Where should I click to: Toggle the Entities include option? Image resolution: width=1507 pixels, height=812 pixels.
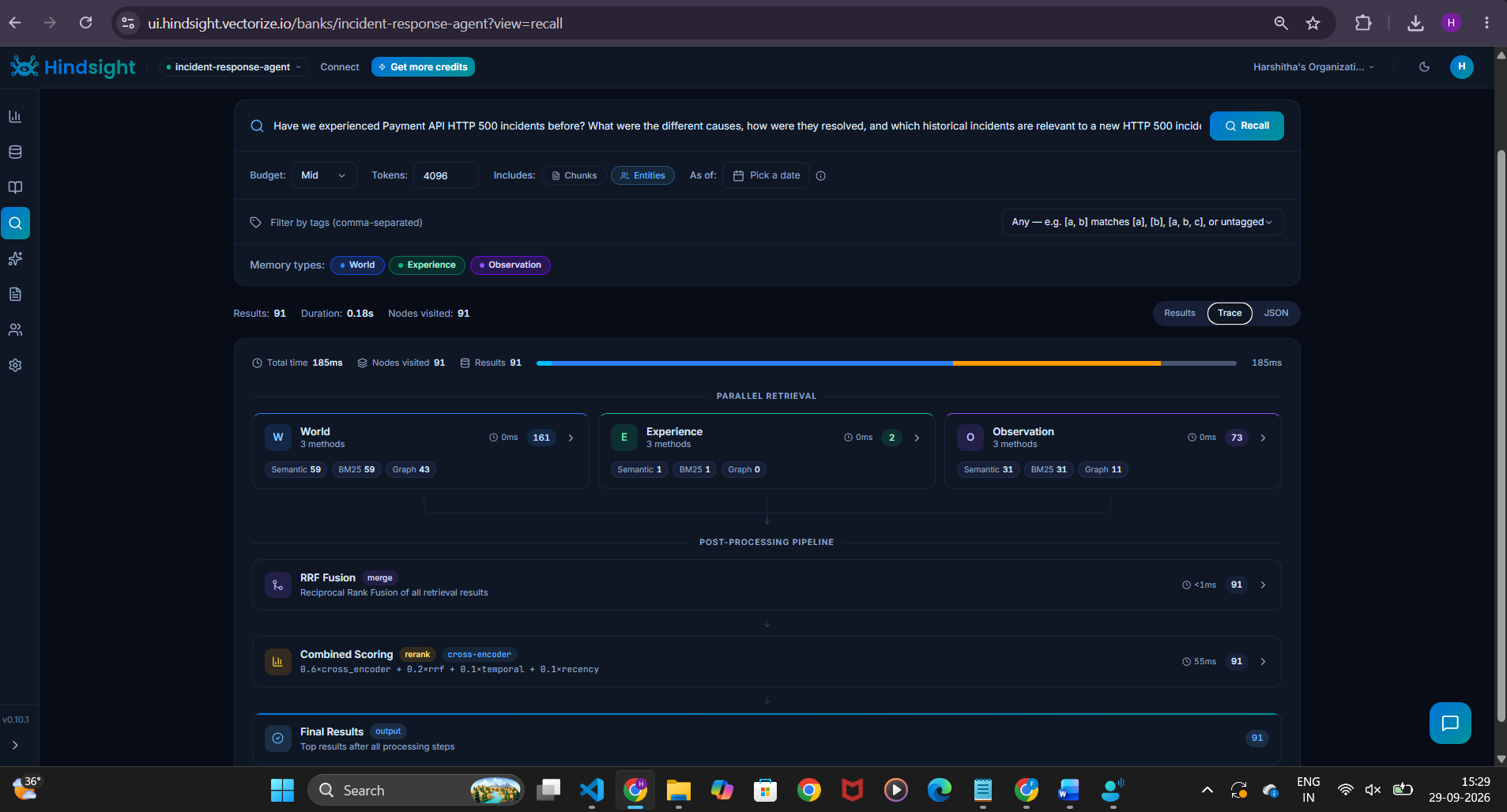[x=642, y=175]
